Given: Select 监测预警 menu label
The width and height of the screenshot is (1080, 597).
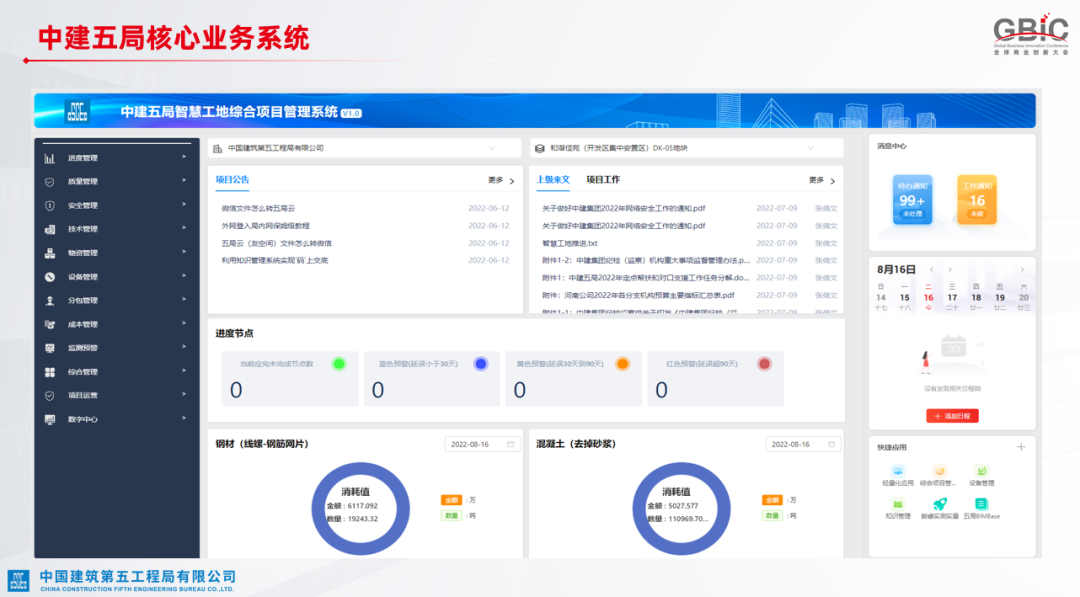Looking at the screenshot, I should pyautogui.click(x=83, y=348).
